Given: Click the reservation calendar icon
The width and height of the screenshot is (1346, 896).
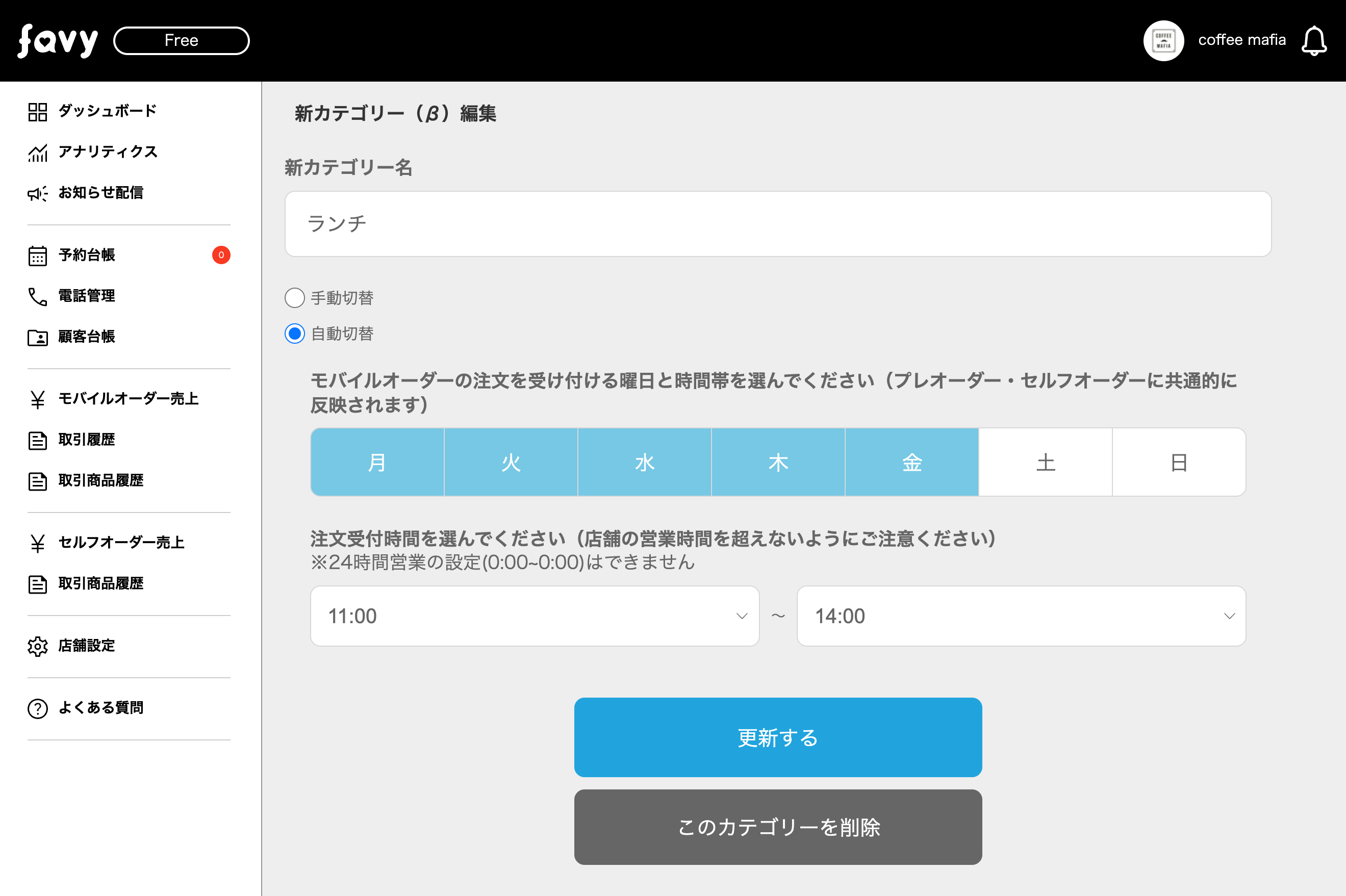Looking at the screenshot, I should click(38, 255).
